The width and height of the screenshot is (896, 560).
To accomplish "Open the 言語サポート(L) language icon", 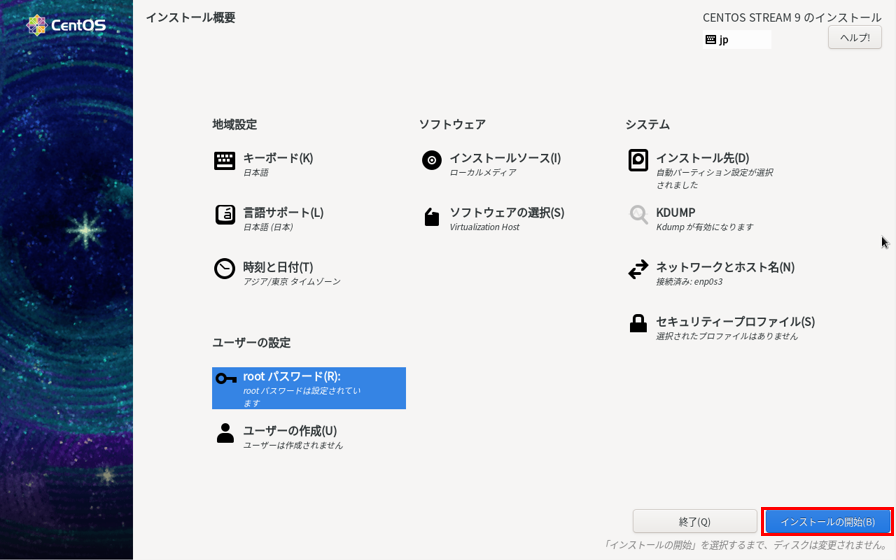I will point(225,215).
